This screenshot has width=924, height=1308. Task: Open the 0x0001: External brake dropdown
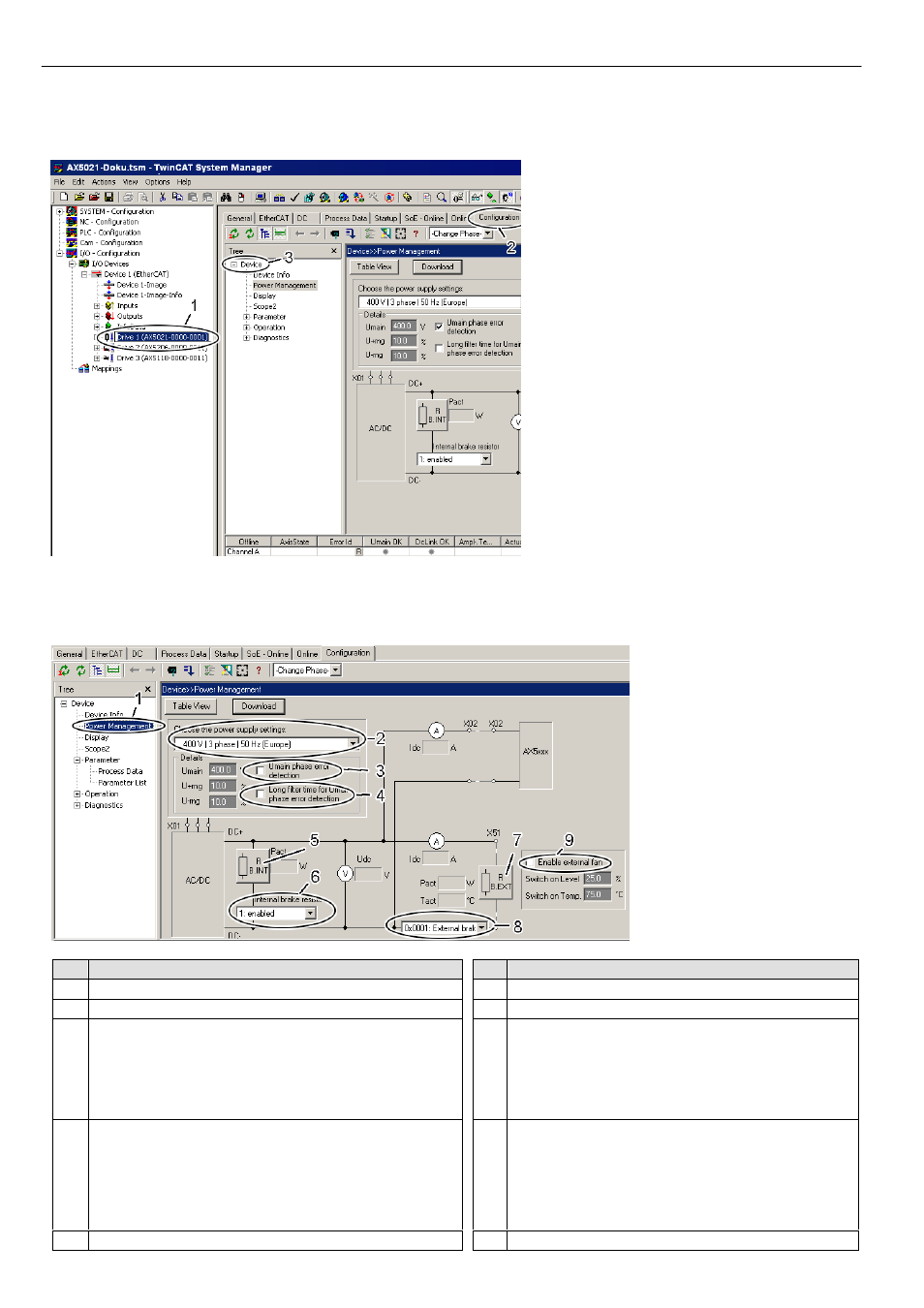pyautogui.click(x=481, y=928)
